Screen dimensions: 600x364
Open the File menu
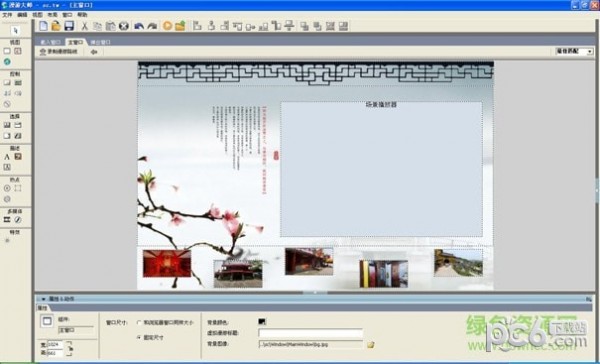click(x=7, y=15)
